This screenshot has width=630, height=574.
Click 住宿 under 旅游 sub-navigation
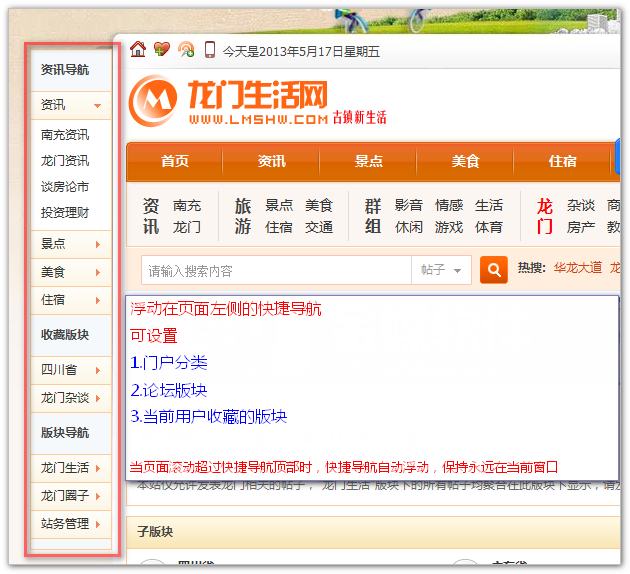(279, 227)
